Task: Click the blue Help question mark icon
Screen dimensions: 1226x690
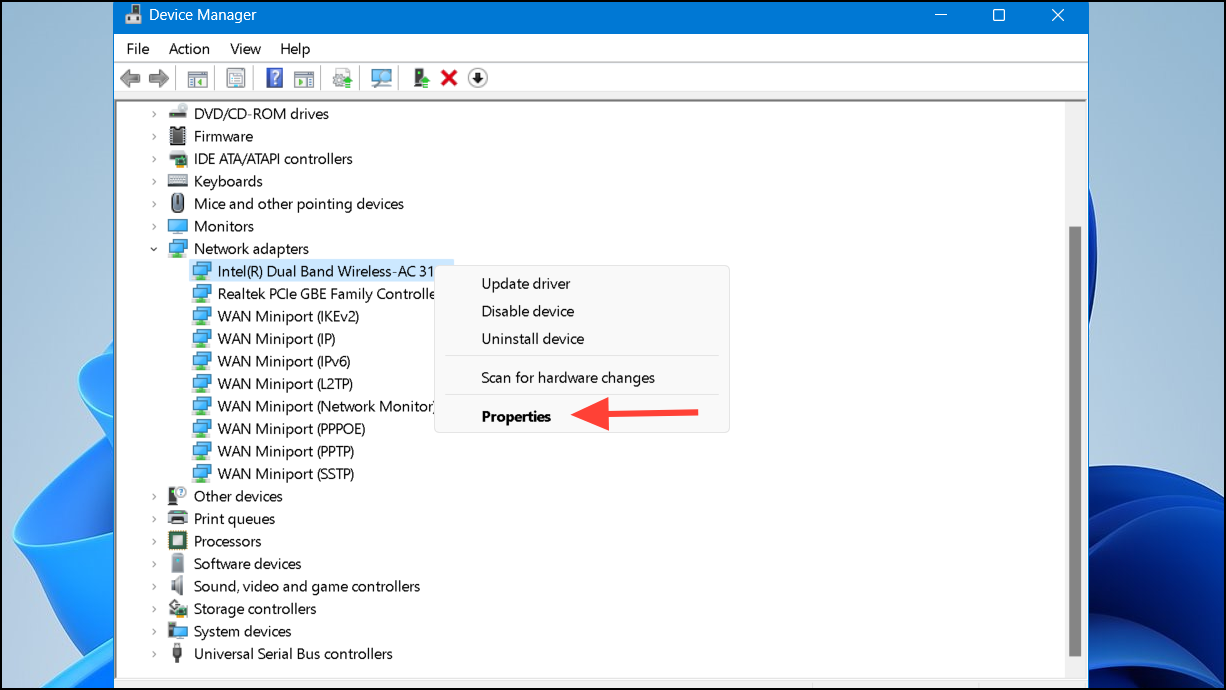Action: coord(275,78)
